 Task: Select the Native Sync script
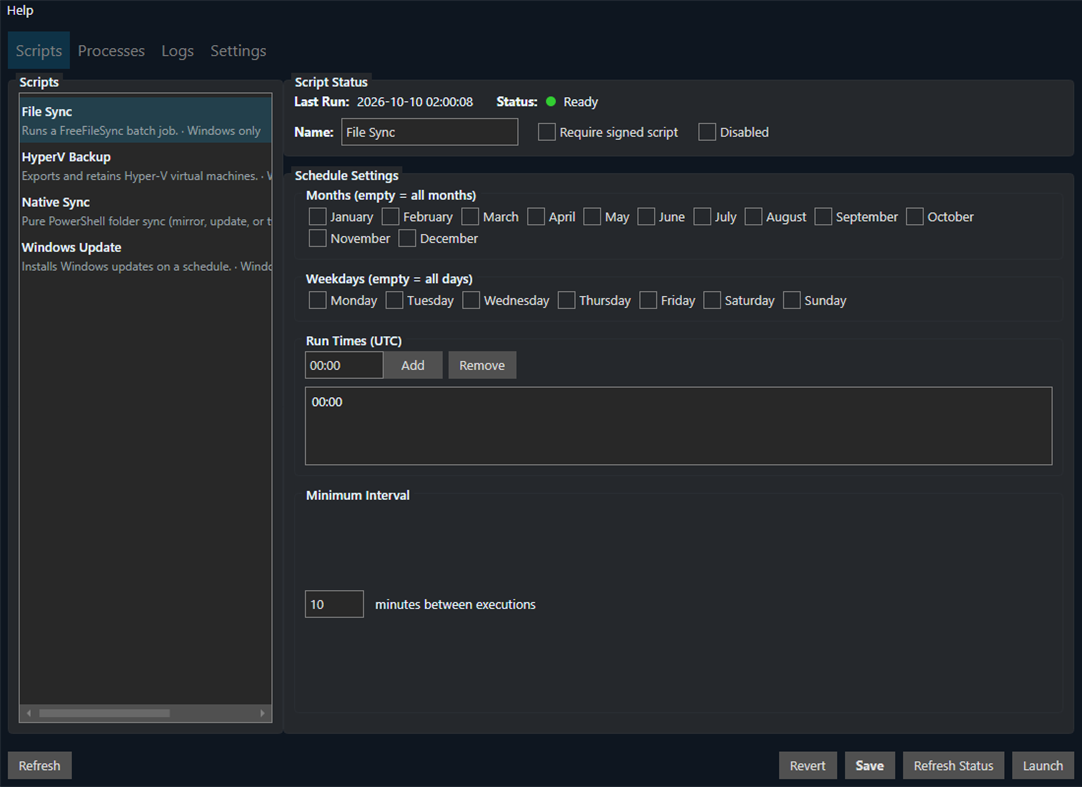pos(146,211)
